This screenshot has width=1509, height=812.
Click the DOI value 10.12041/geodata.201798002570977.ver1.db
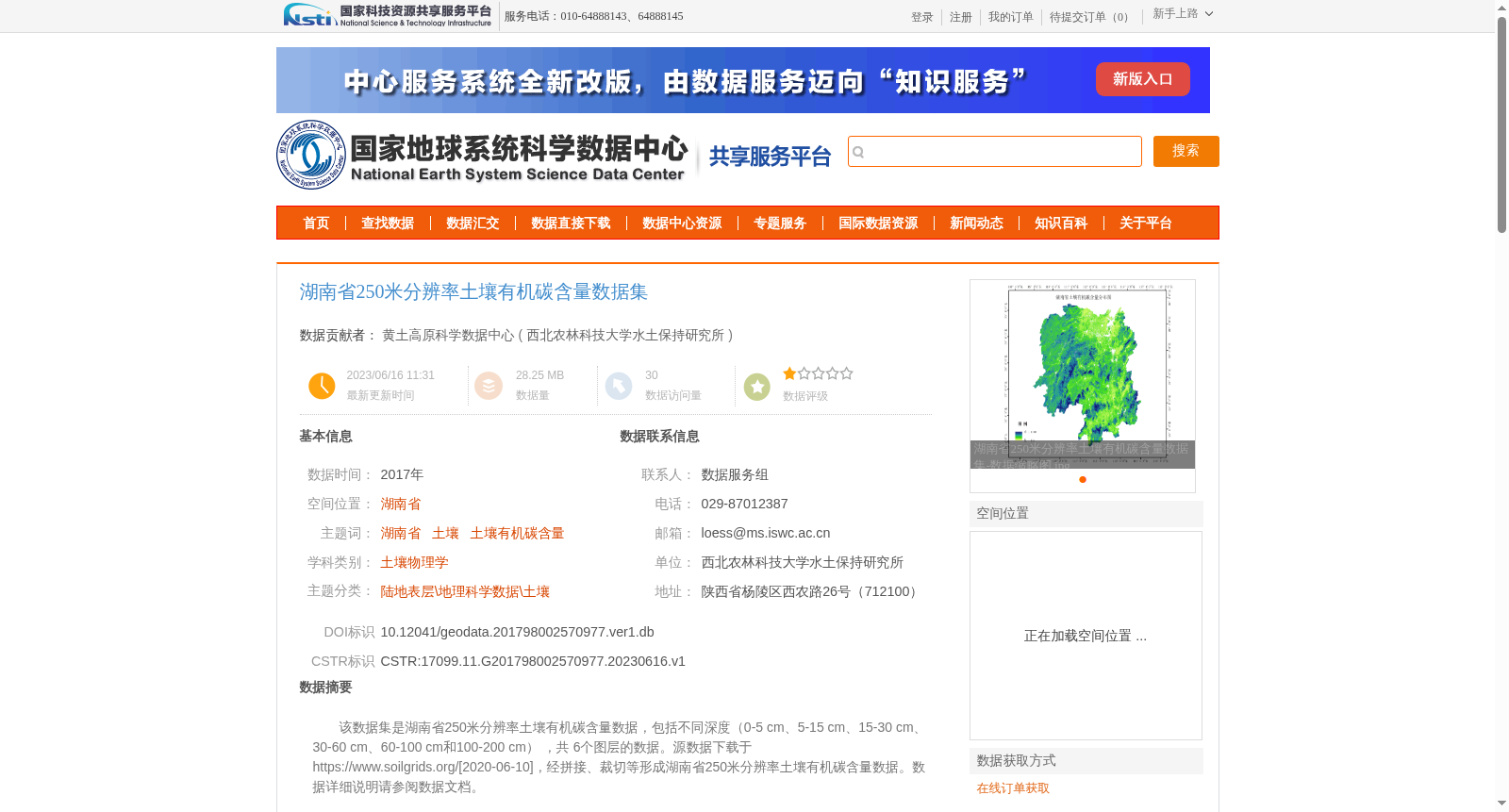click(x=517, y=632)
